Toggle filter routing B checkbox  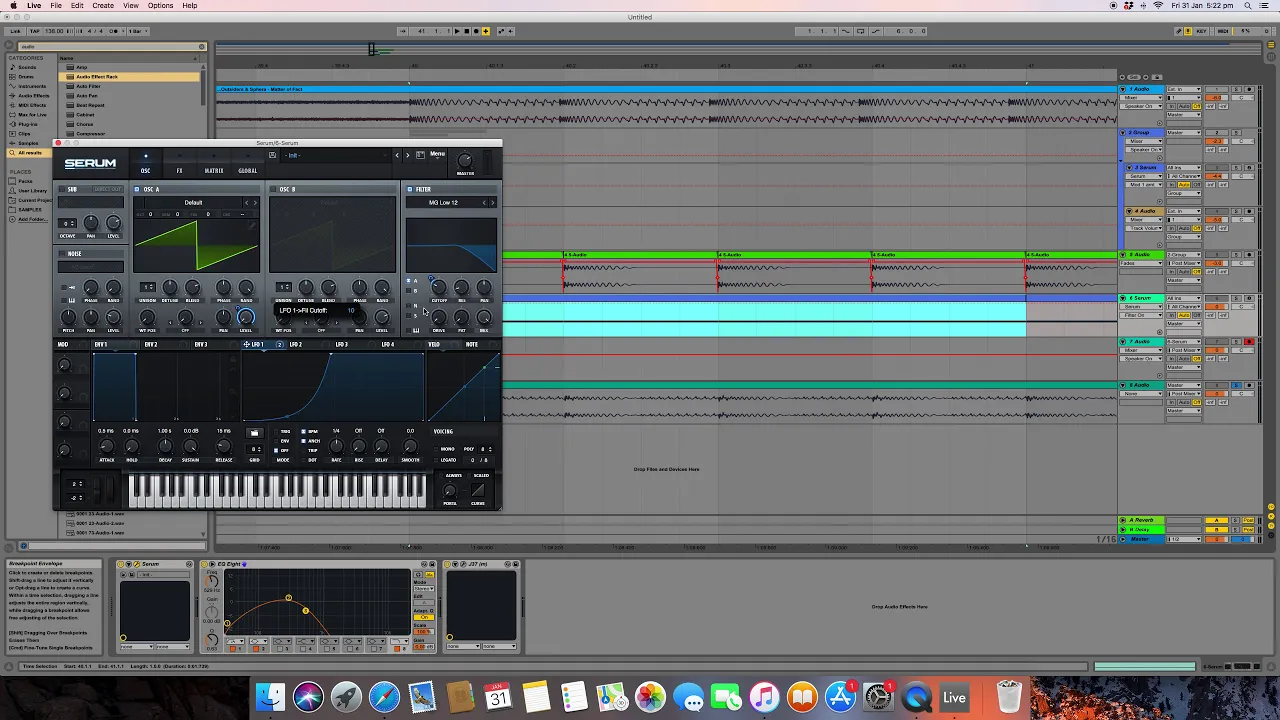410,291
